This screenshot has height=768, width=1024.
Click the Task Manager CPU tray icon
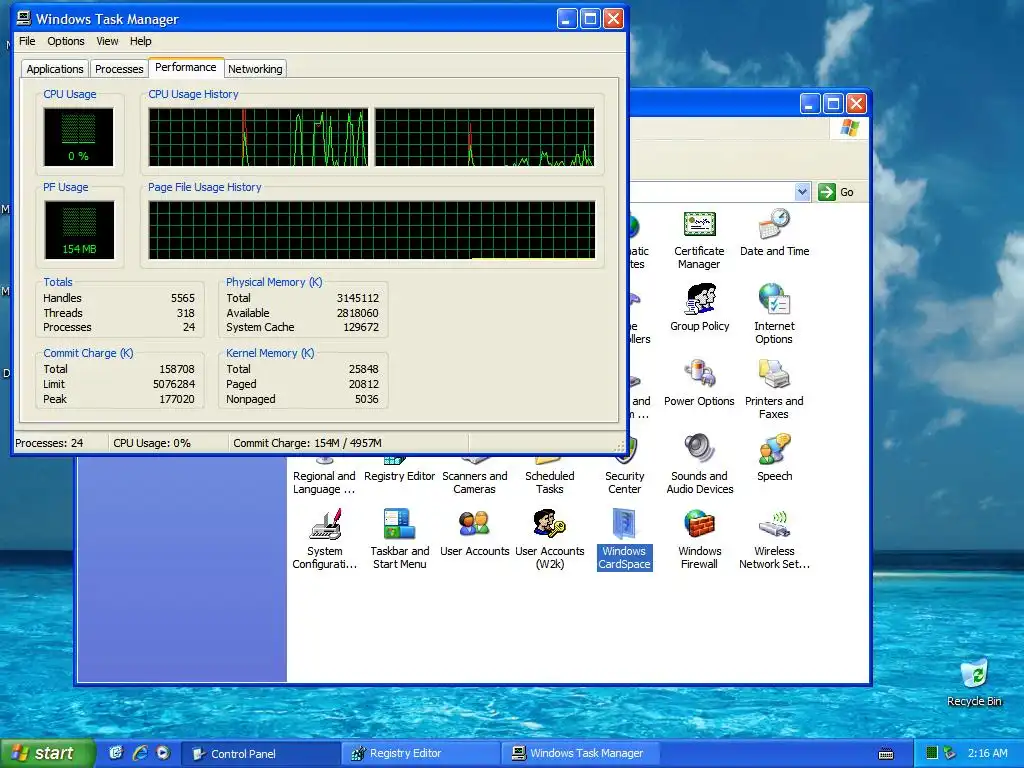pos(932,753)
